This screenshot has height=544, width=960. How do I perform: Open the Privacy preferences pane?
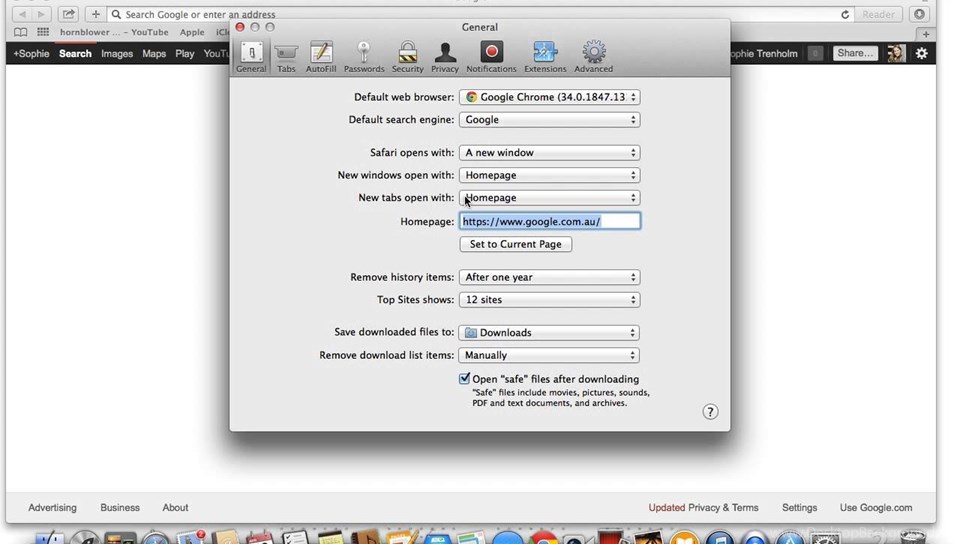click(444, 58)
